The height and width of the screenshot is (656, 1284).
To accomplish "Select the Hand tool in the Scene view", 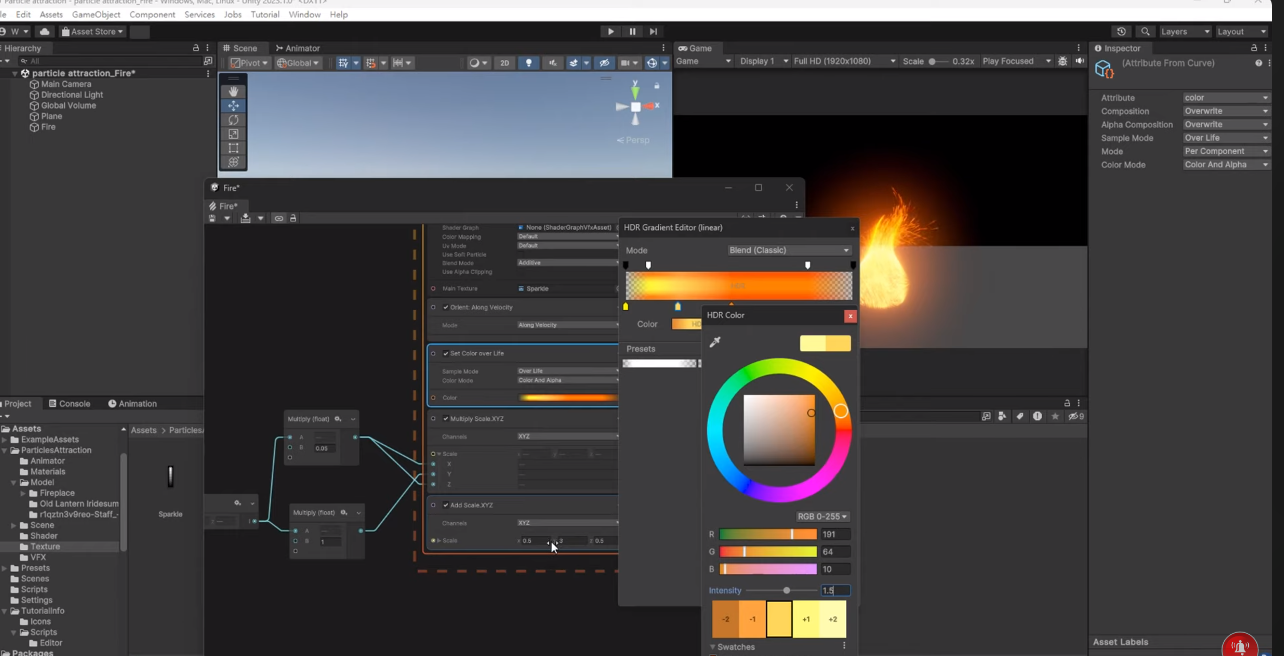I will coord(233,91).
